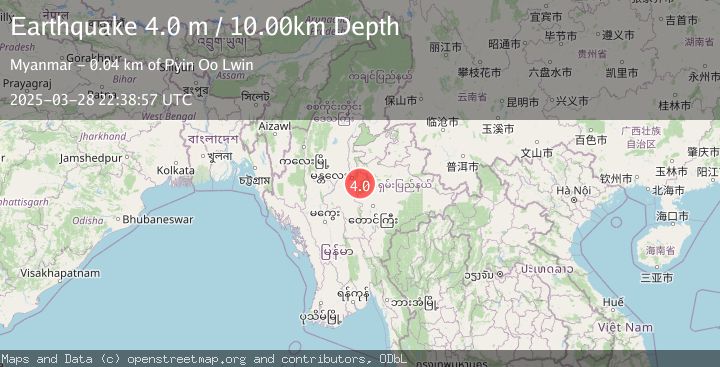Click the West Bengal state label
This screenshot has height=367, width=720.
coord(169,117)
